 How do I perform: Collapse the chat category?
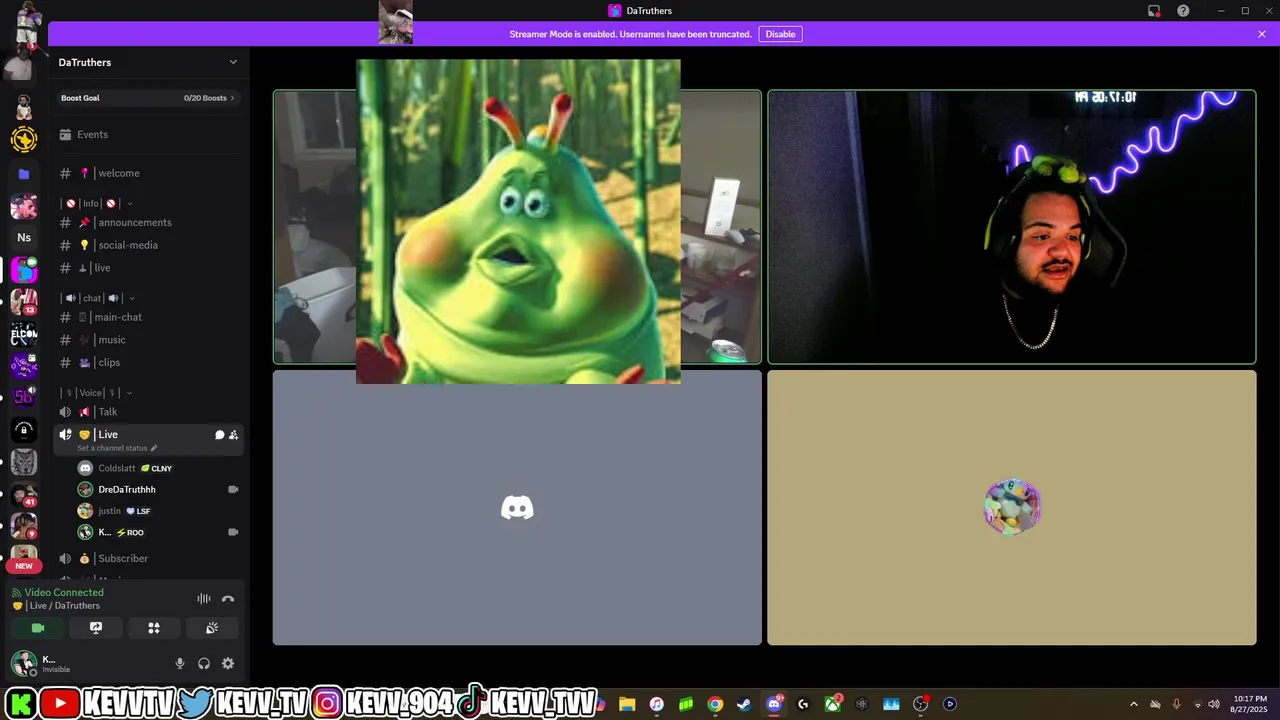pos(98,298)
